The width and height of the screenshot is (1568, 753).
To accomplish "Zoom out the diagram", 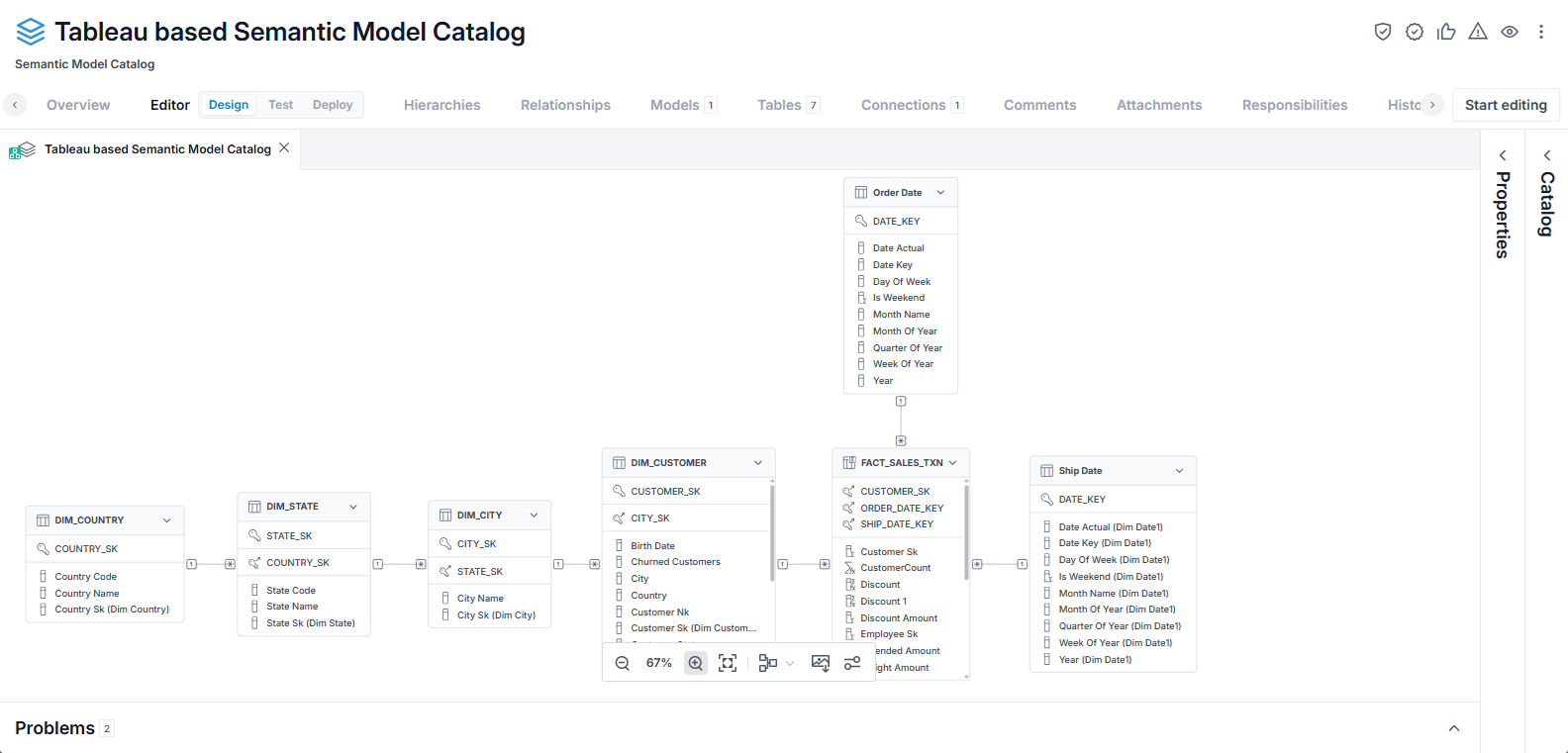I will coord(623,663).
